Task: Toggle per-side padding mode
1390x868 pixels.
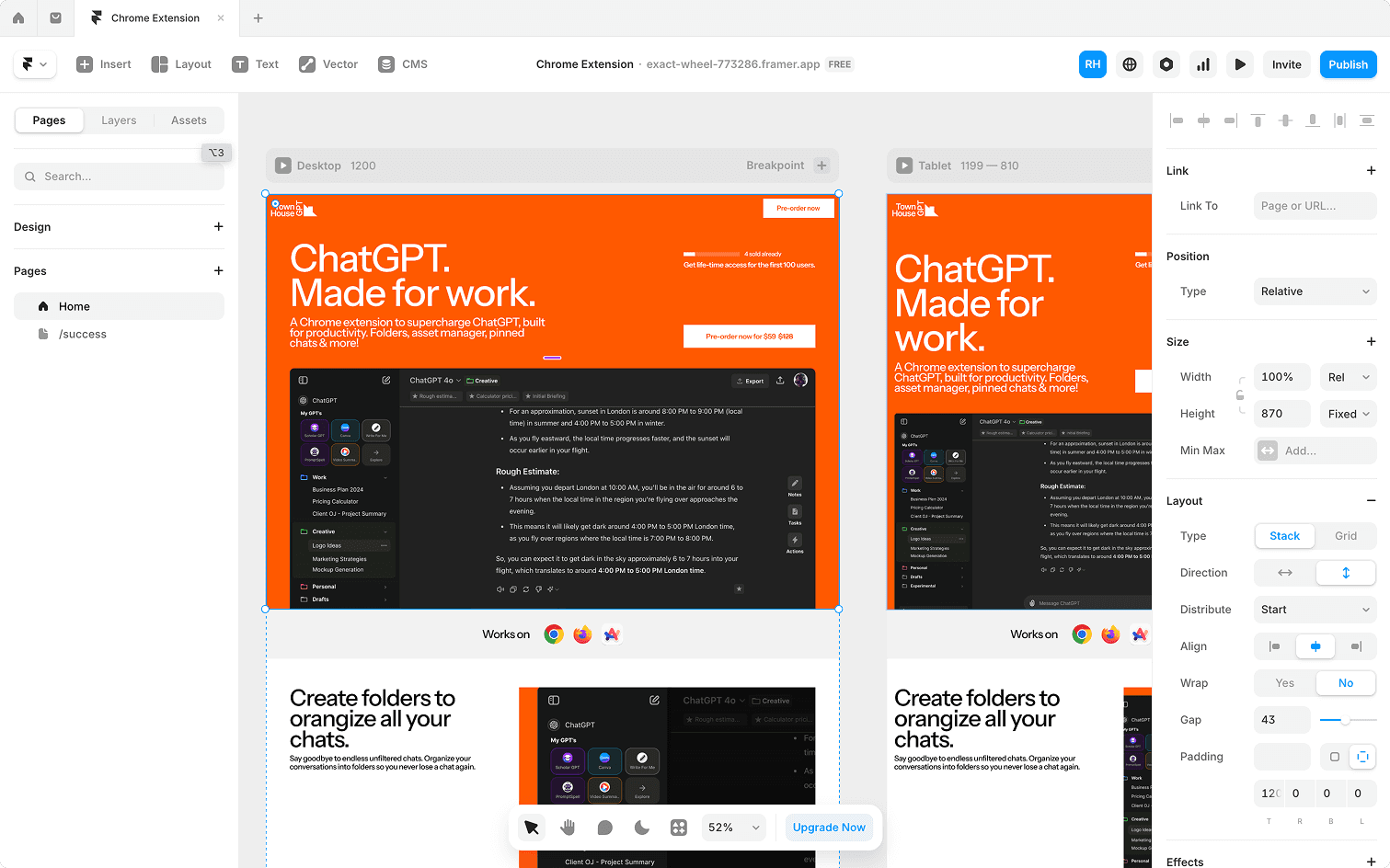Action: pos(1362,757)
